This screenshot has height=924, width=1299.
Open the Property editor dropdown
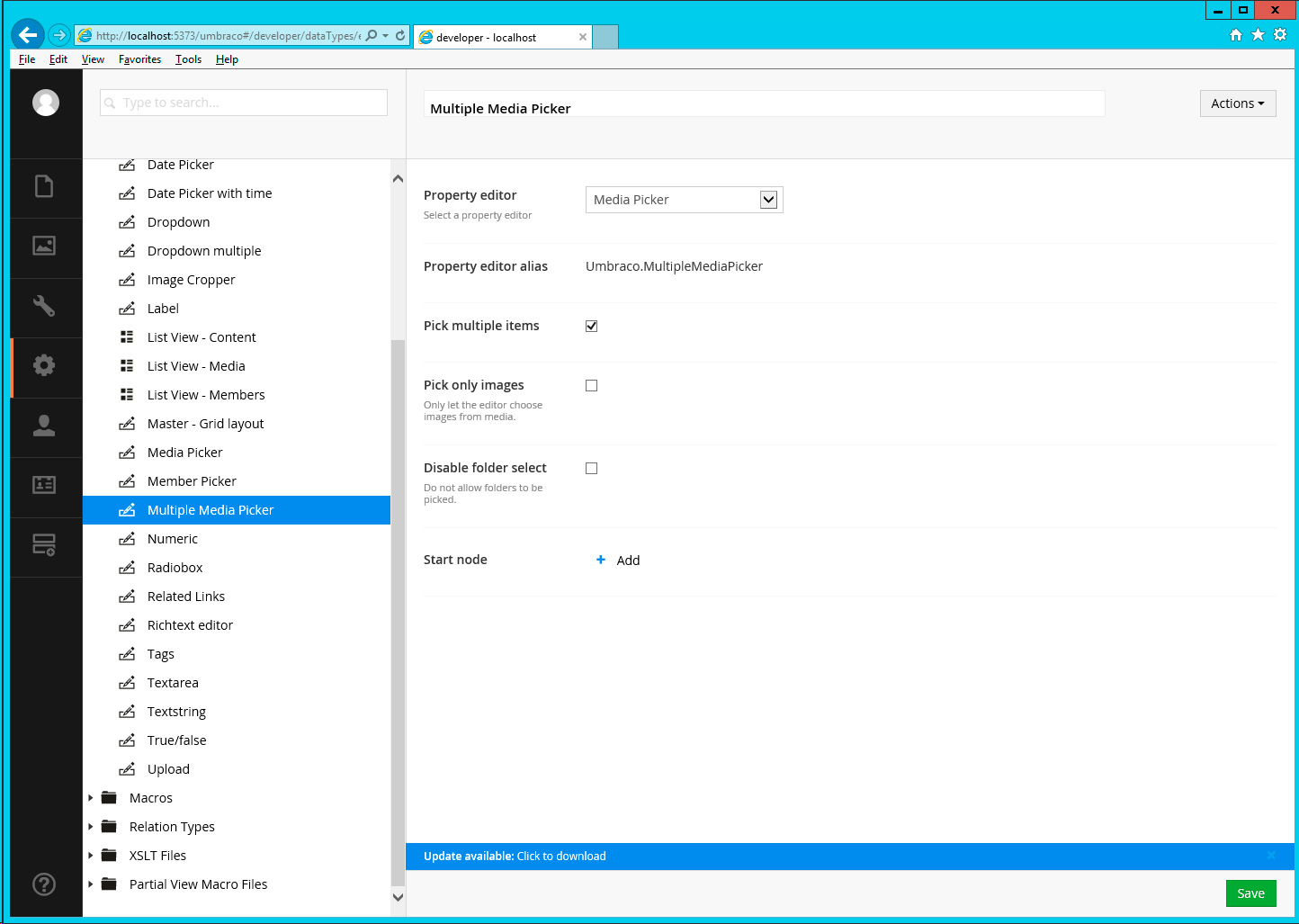click(x=685, y=200)
